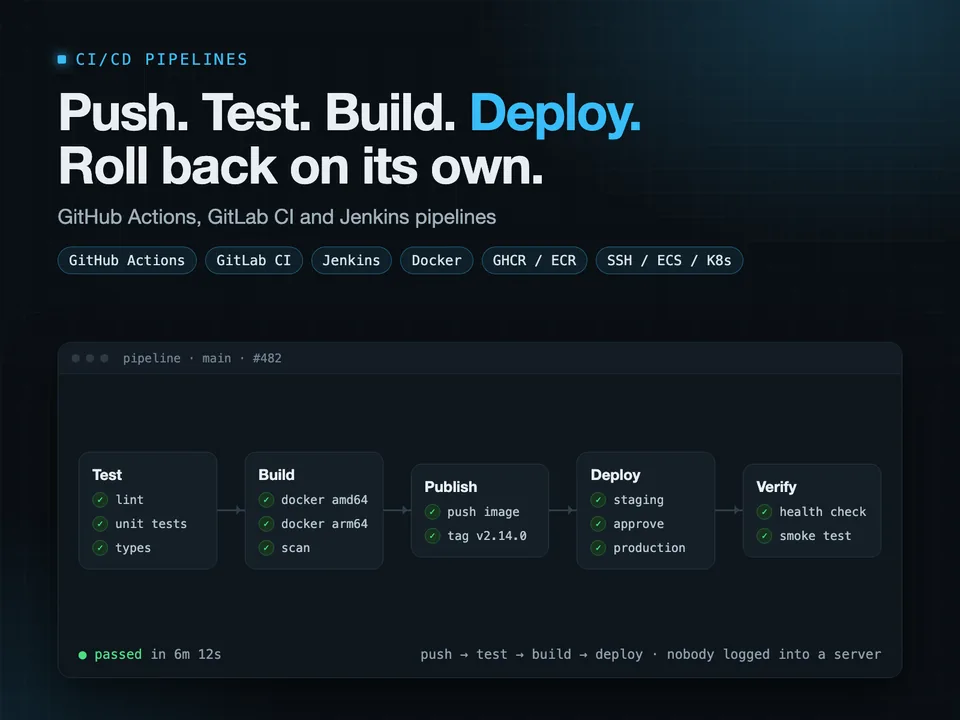Click the 'staging' job label
The height and width of the screenshot is (720, 960).
click(639, 500)
